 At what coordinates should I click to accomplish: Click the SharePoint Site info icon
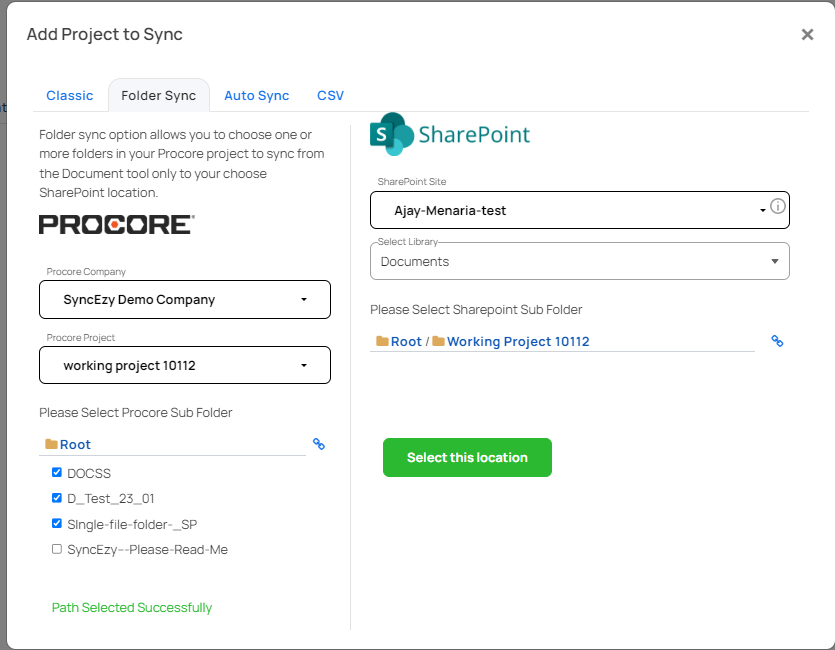[x=777, y=206]
